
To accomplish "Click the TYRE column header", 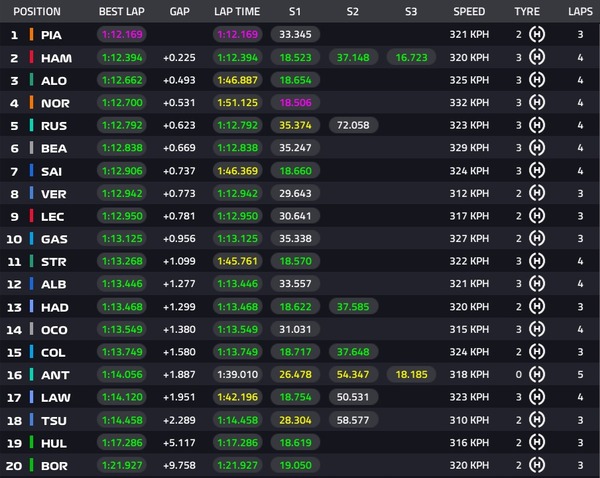I will [x=527, y=12].
